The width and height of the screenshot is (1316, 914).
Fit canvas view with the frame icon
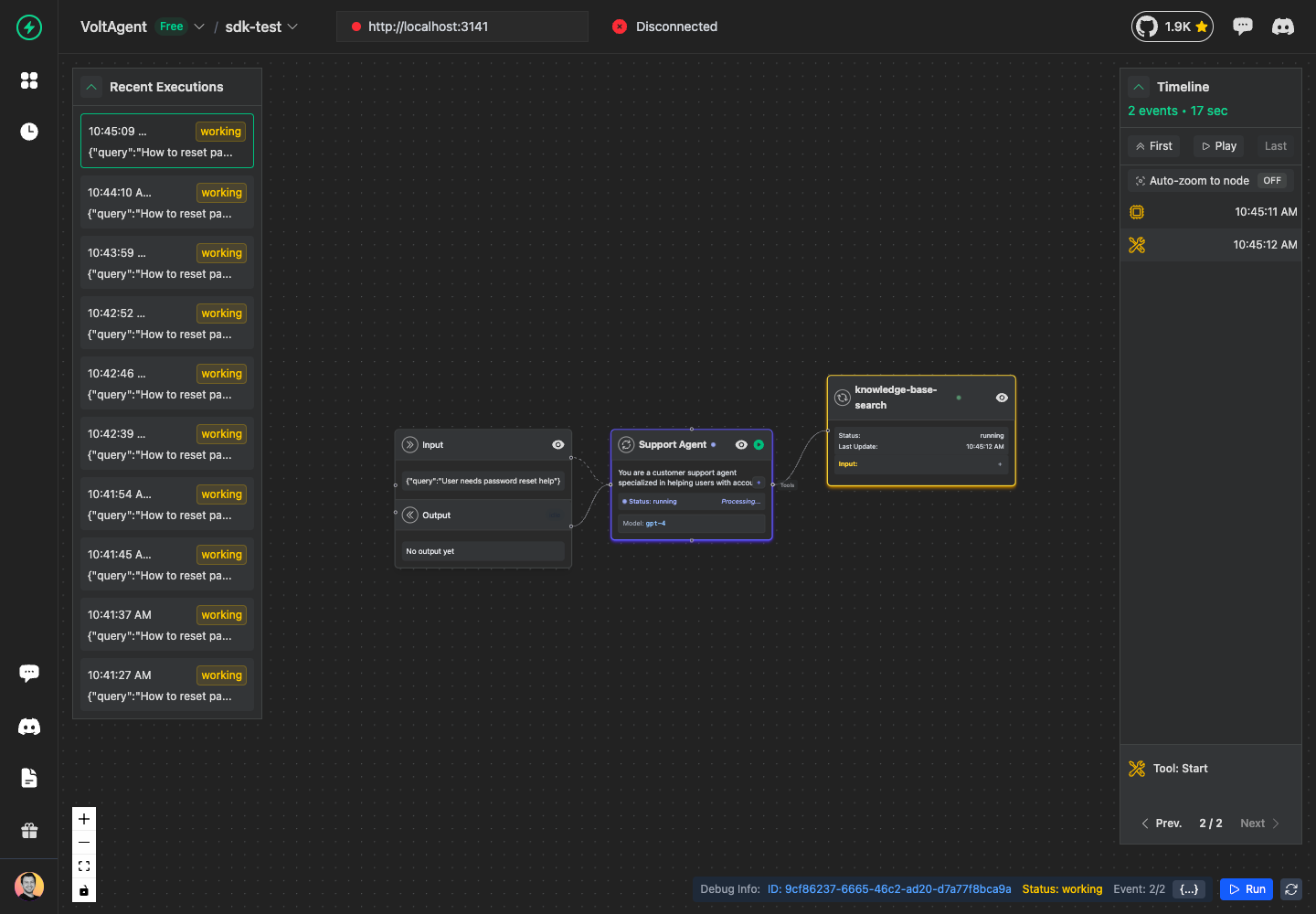coord(84,866)
